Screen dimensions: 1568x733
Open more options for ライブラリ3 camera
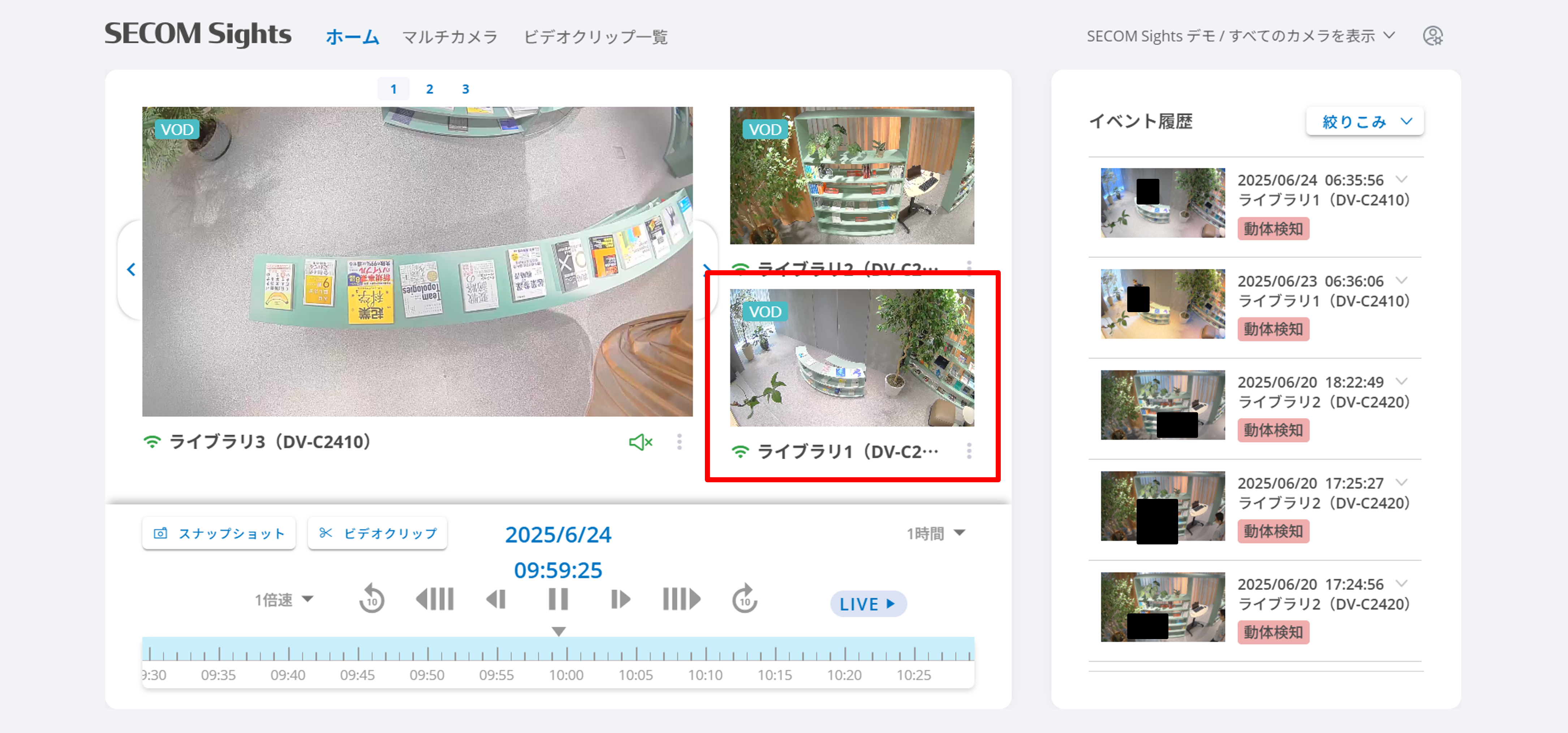(679, 442)
